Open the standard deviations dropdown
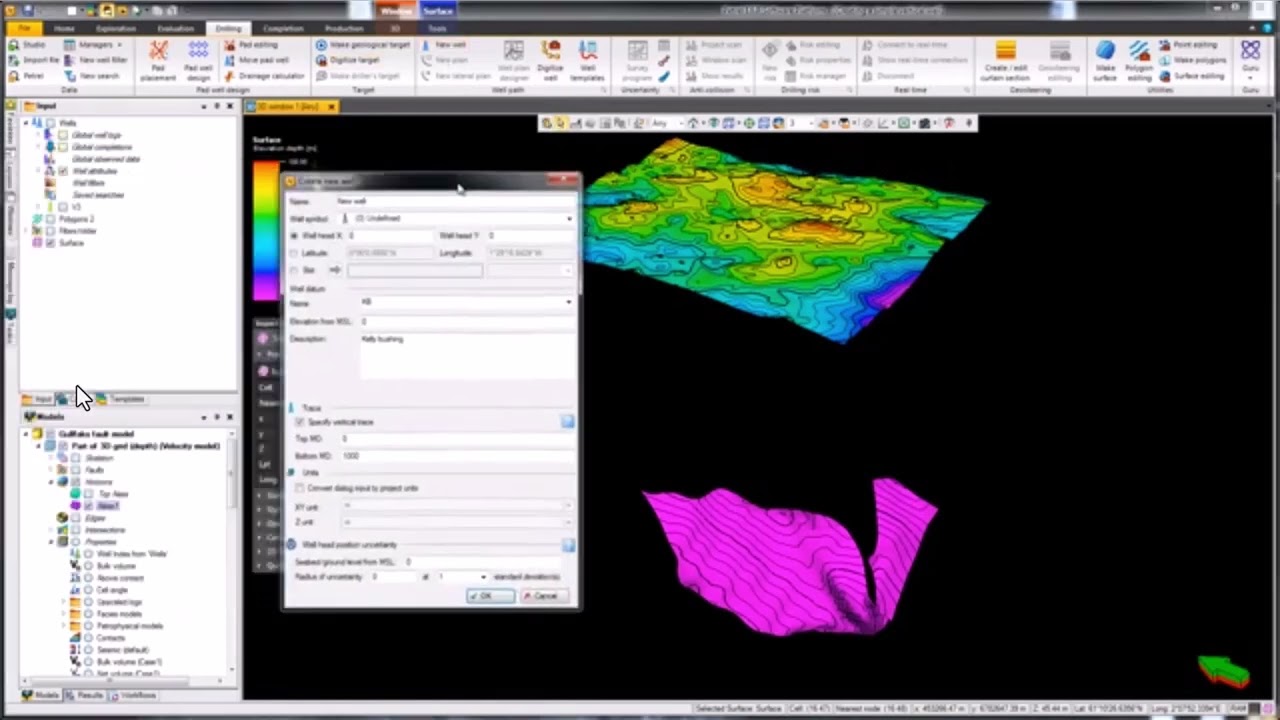 483,577
